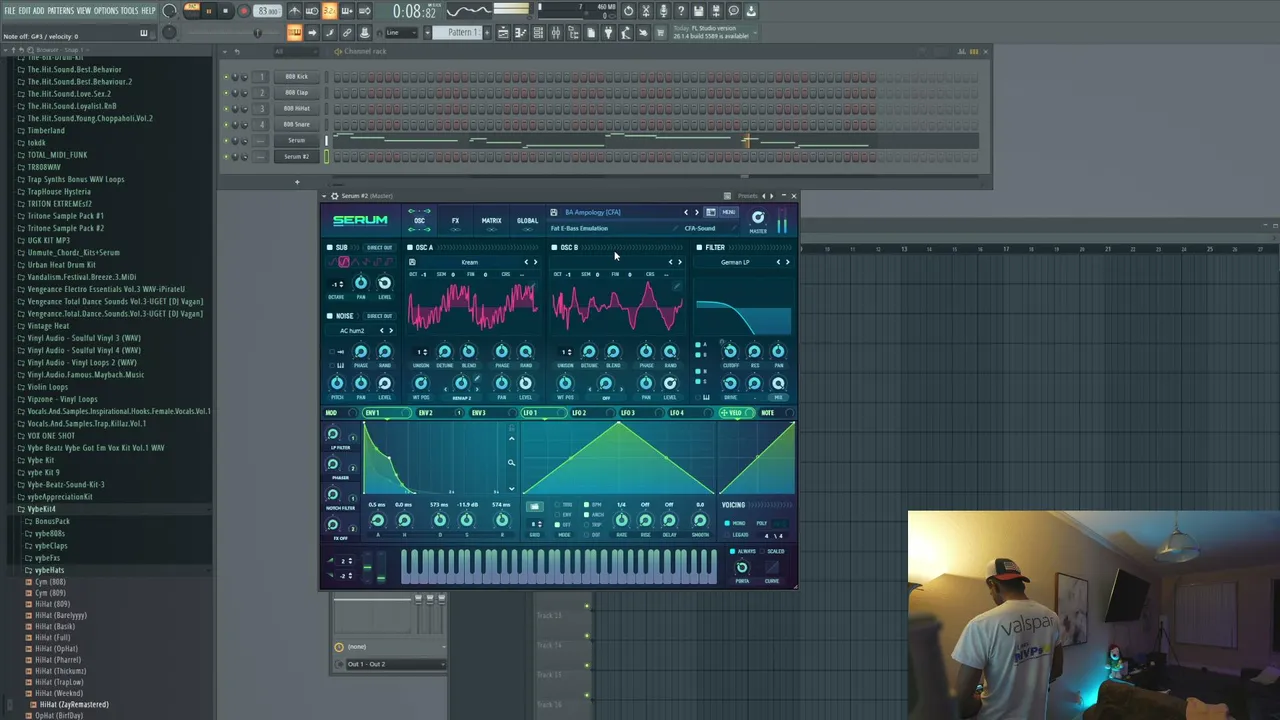The height and width of the screenshot is (720, 1280).
Task: Open the playlist icon in FL toolbar
Action: pyautogui.click(x=503, y=33)
